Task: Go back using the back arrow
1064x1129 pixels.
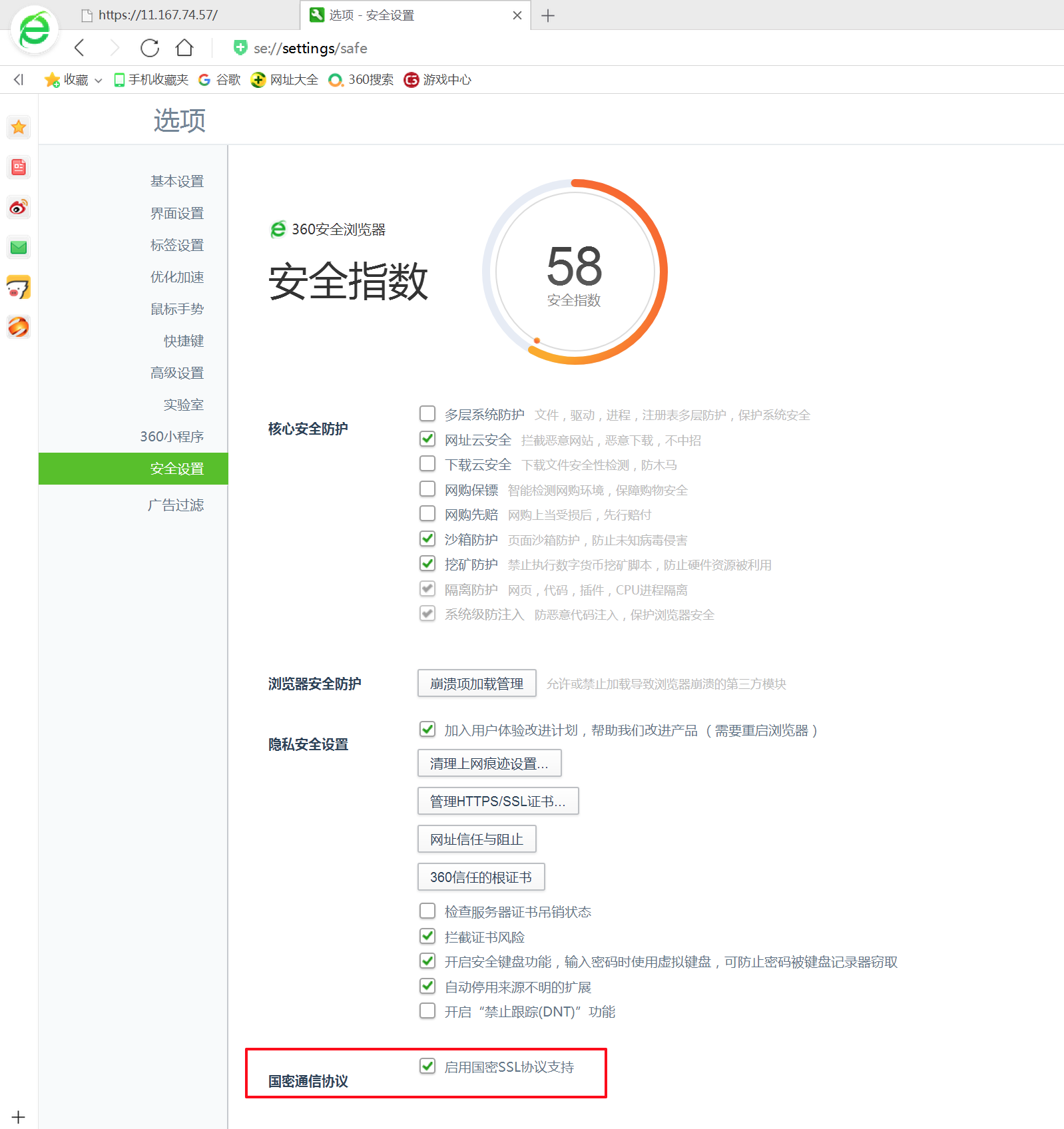Action: coord(80,48)
